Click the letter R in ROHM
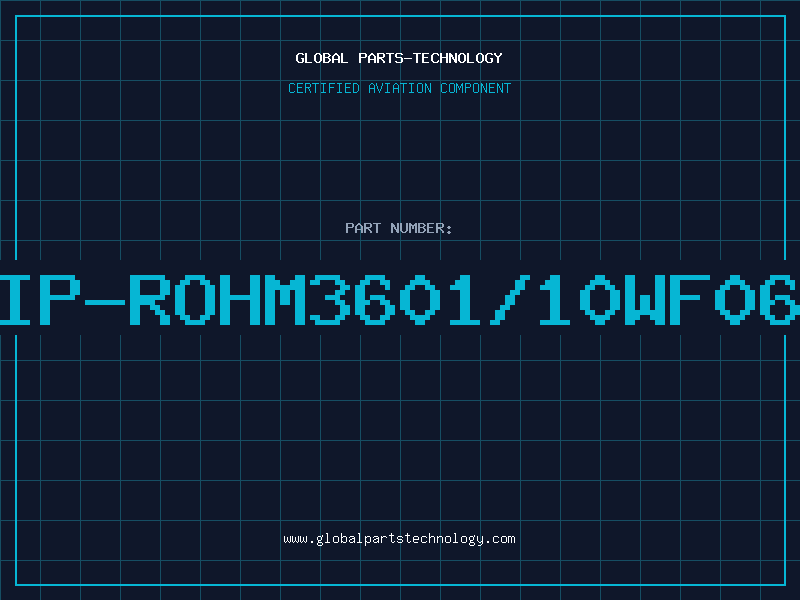The width and height of the screenshot is (800, 600). tap(149, 299)
